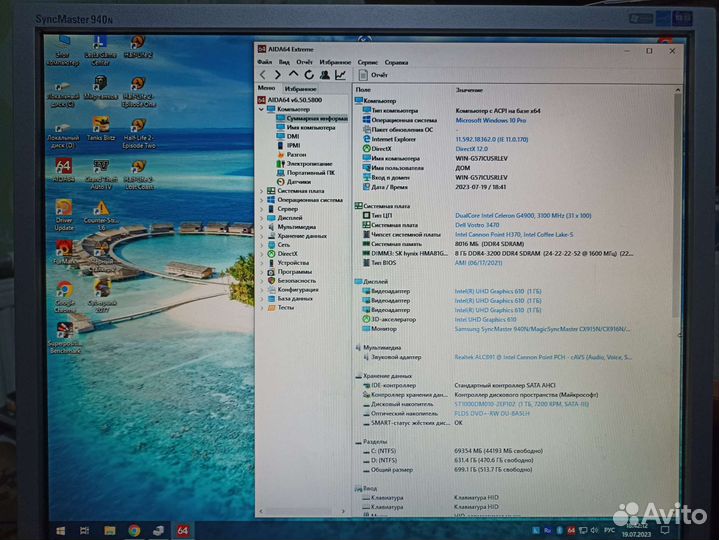719x540 pixels.
Task: Open Google Chrome from the taskbar
Action: [134, 530]
